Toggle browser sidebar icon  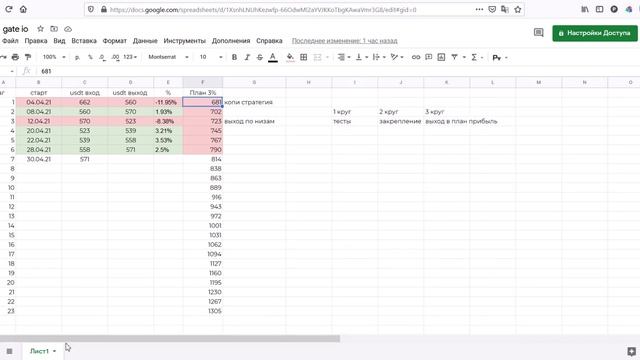pos(599,9)
